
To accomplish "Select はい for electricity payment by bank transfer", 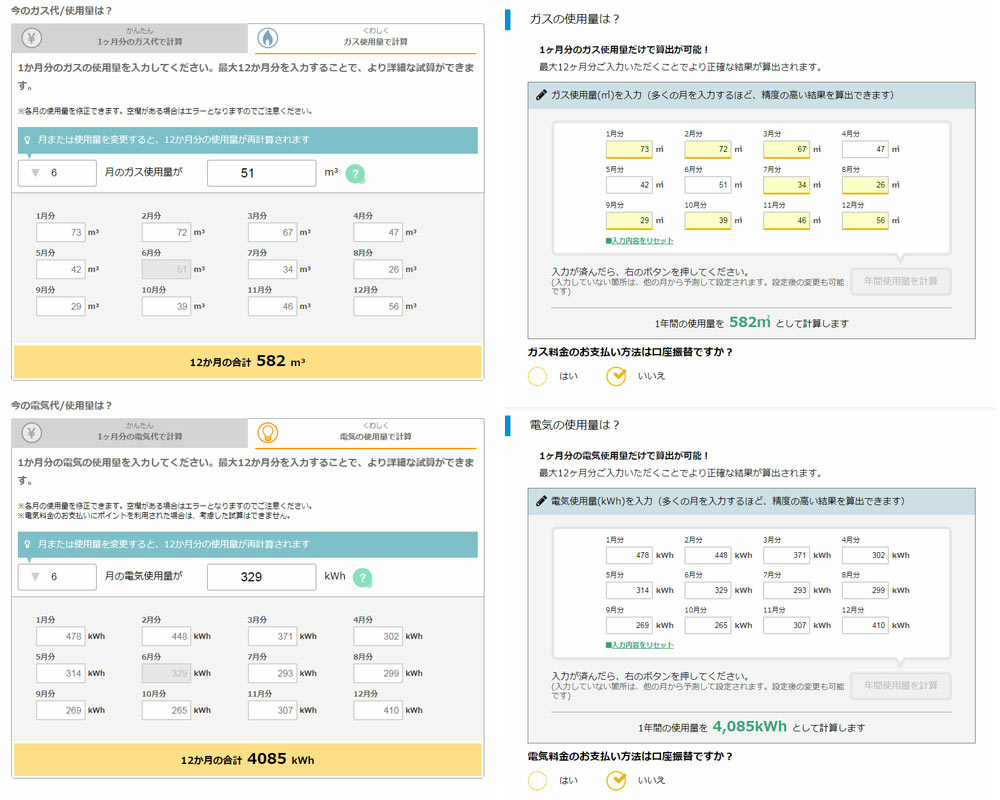I will tap(538, 780).
